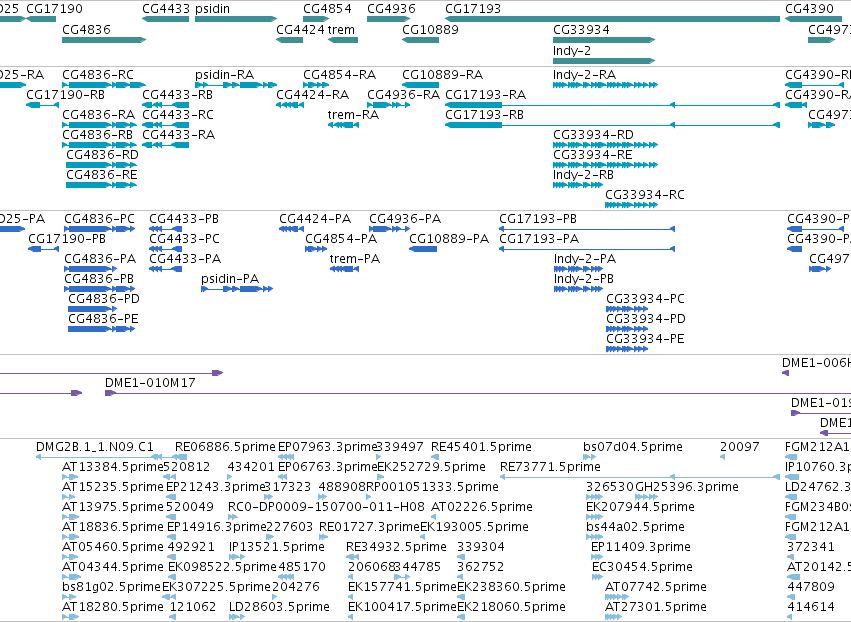Click transcript CG17190-RB
The image size is (851, 622).
click(42, 105)
